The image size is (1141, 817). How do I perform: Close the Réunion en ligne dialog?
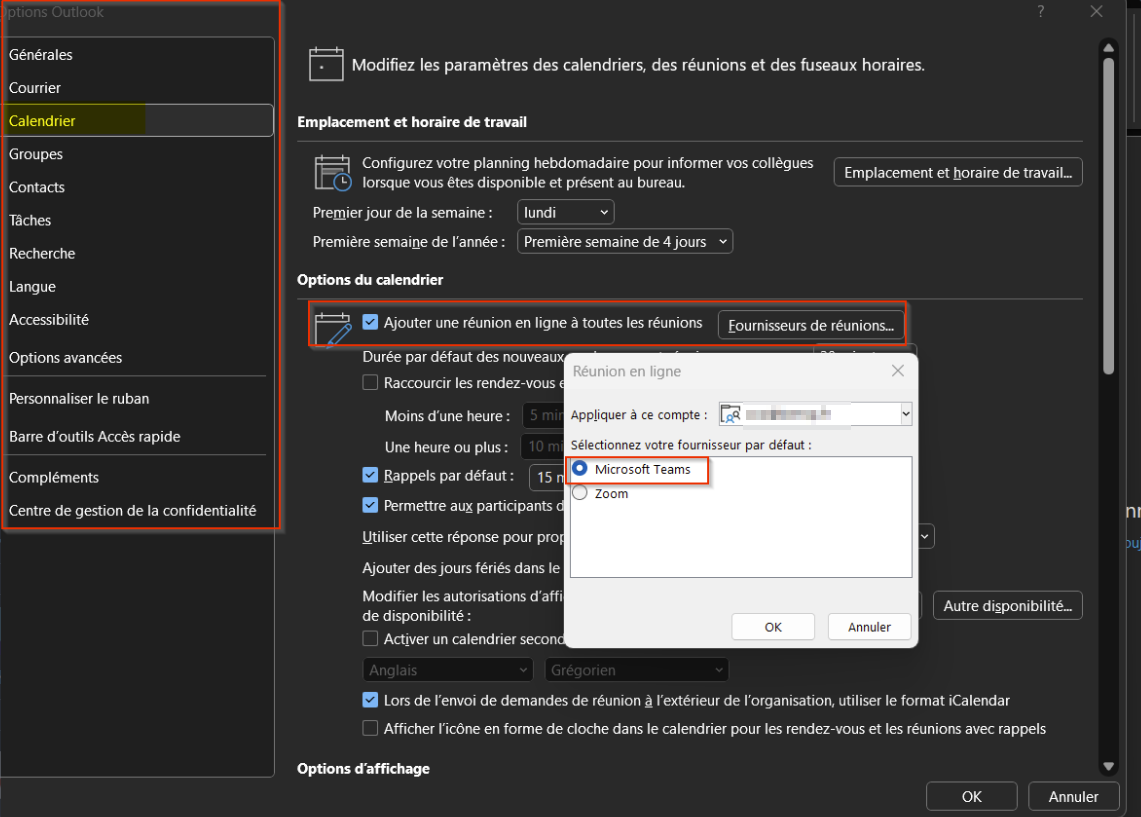898,371
